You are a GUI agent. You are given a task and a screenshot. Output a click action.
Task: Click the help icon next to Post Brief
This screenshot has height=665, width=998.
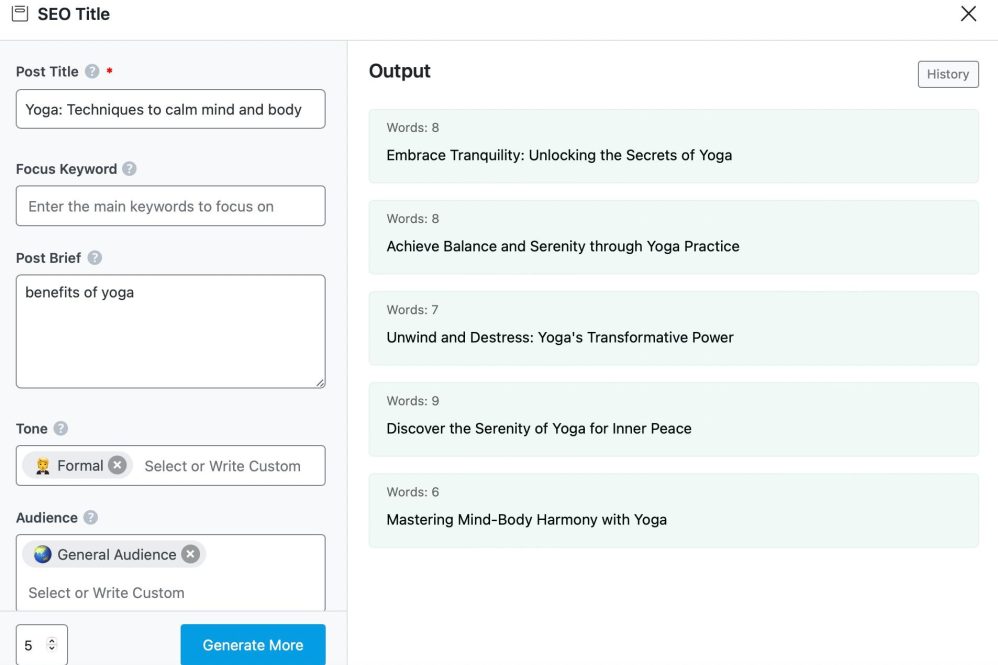pos(94,258)
